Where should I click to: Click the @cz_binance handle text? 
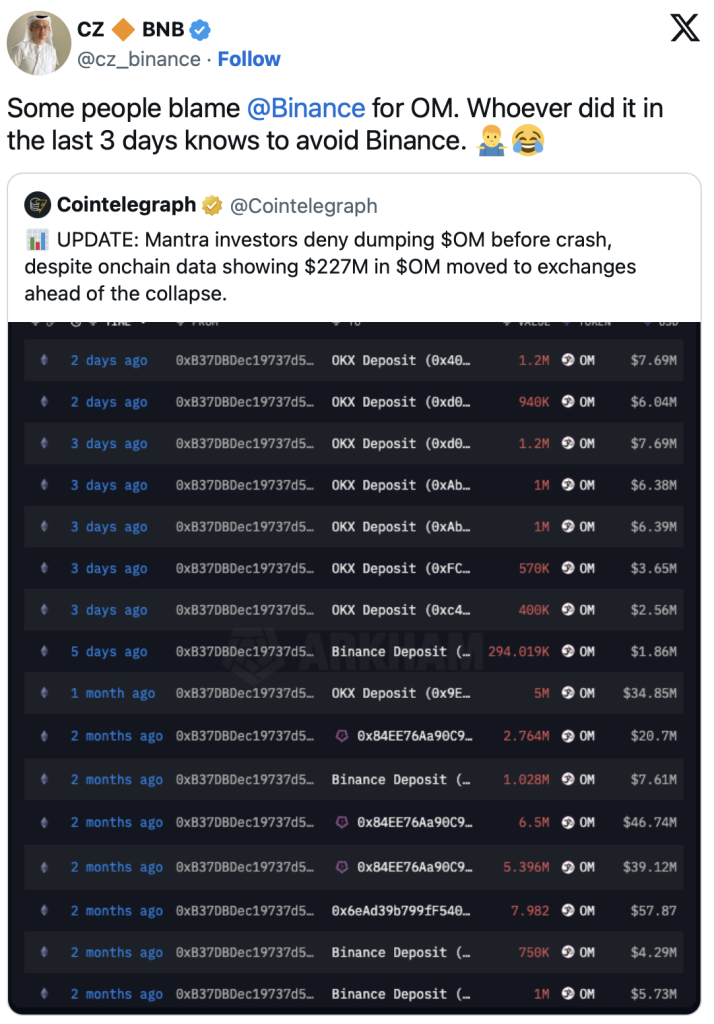[x=138, y=59]
